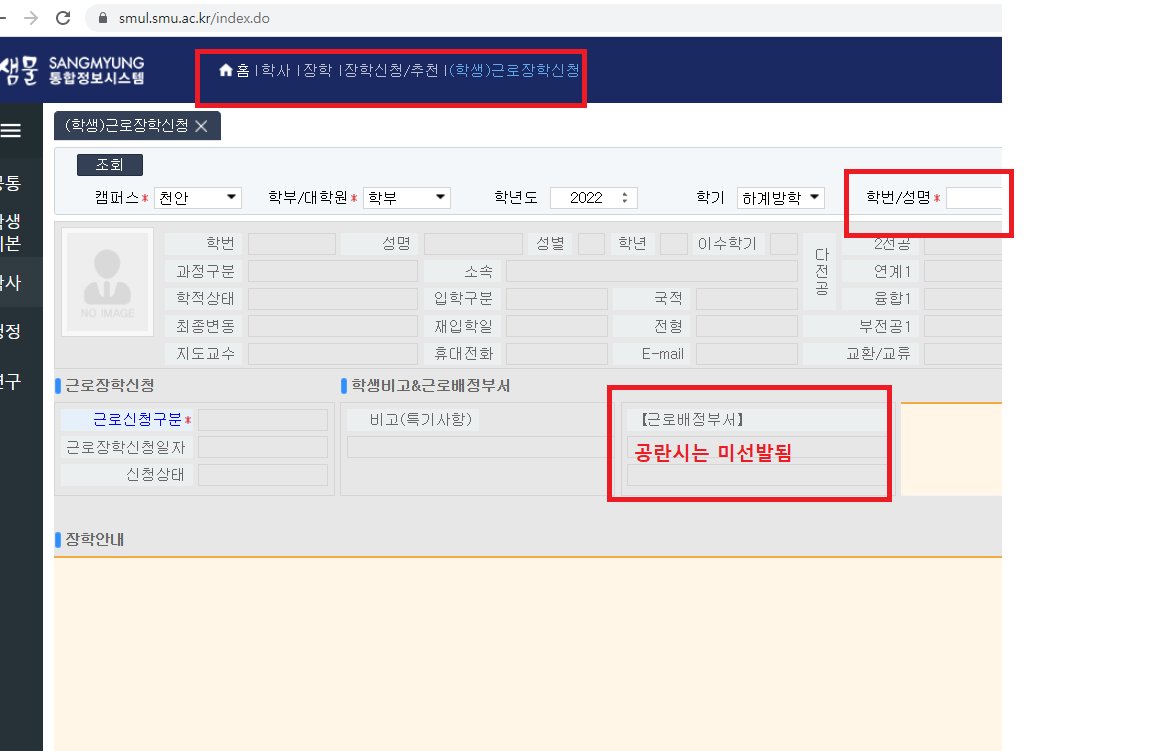This screenshot has width=1152, height=751.
Task: Click the (학생)근로장학신청 breadcrumb link
Action: pos(515,70)
